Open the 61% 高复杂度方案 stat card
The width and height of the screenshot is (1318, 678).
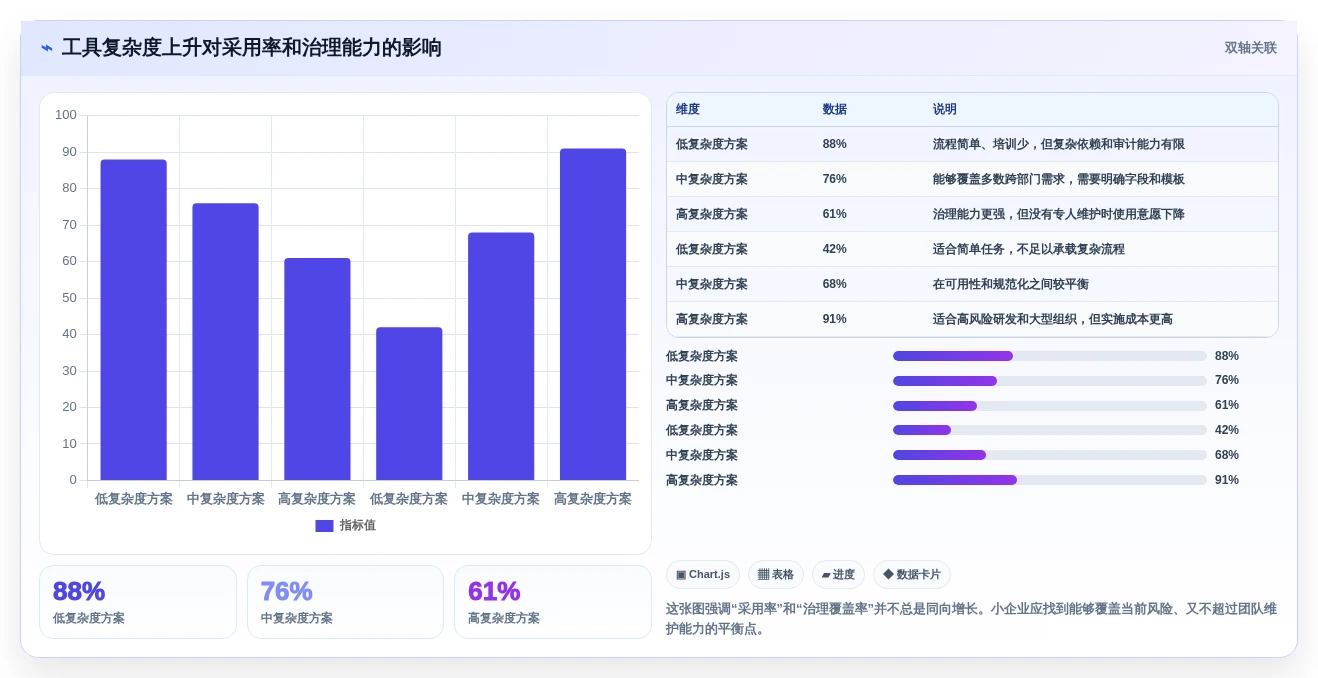552,602
